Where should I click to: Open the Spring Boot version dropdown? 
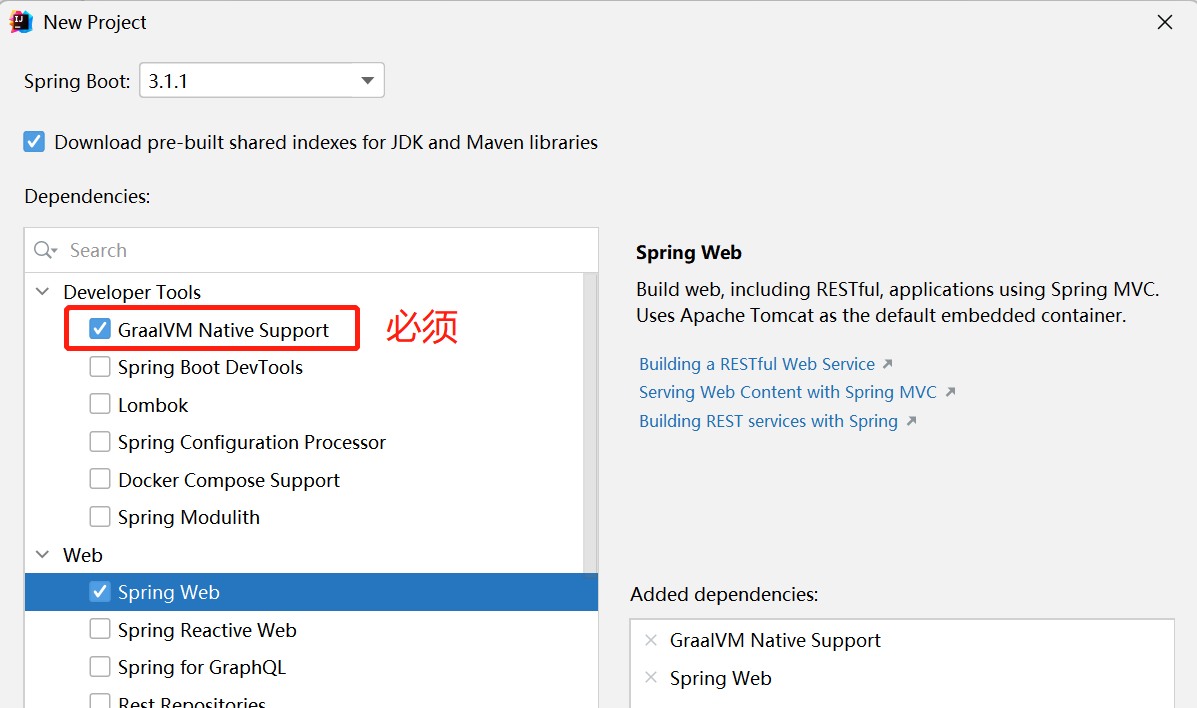pos(262,80)
